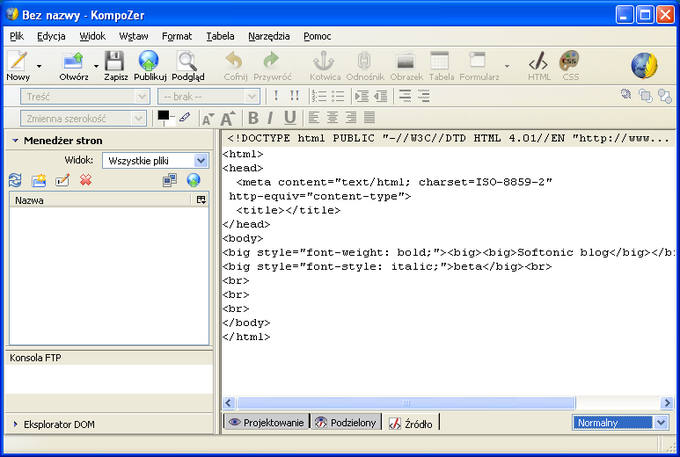Toggle the bulleted list icon
The width and height of the screenshot is (680, 457).
coord(338,96)
